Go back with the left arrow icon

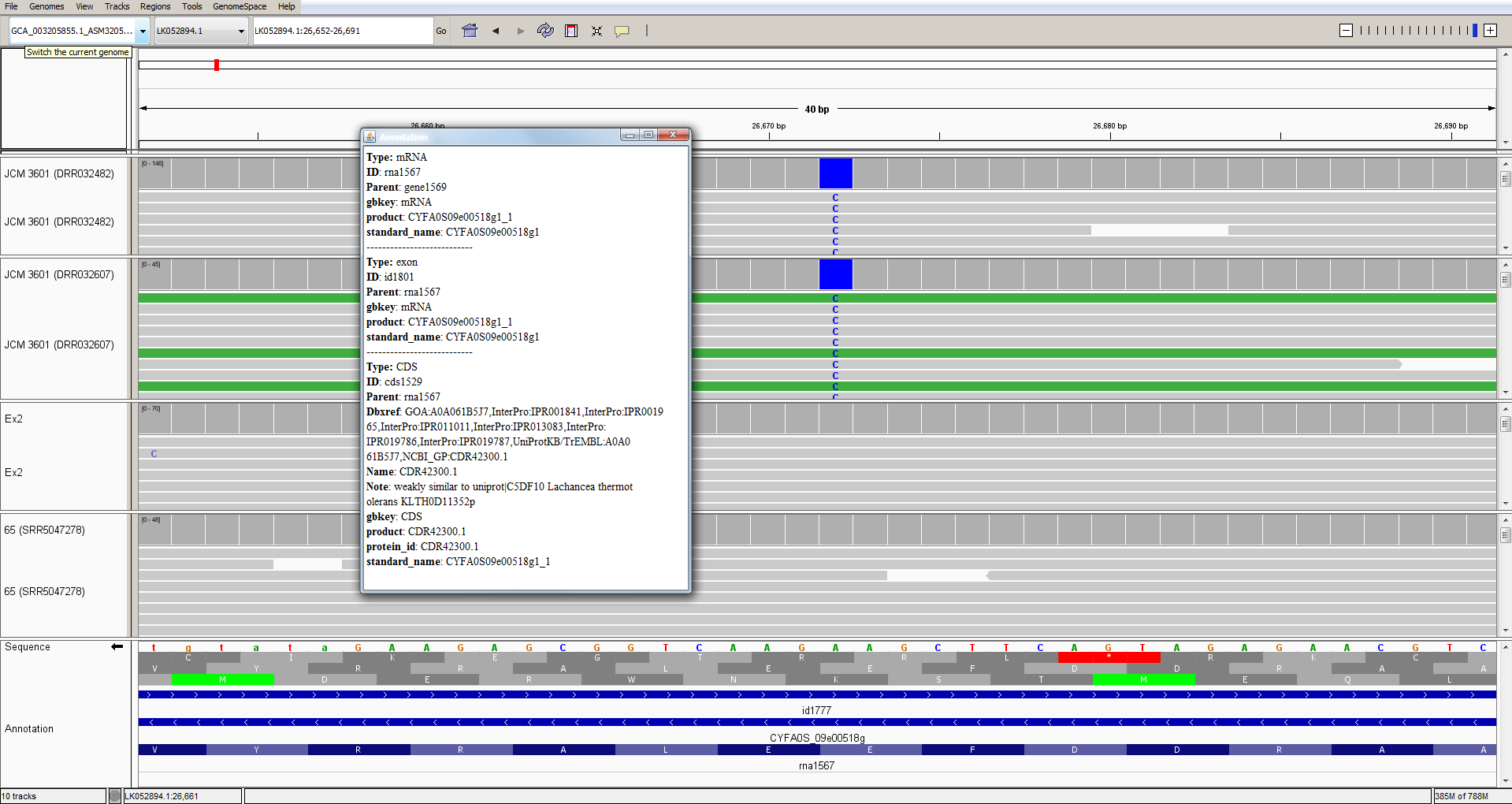click(x=496, y=31)
